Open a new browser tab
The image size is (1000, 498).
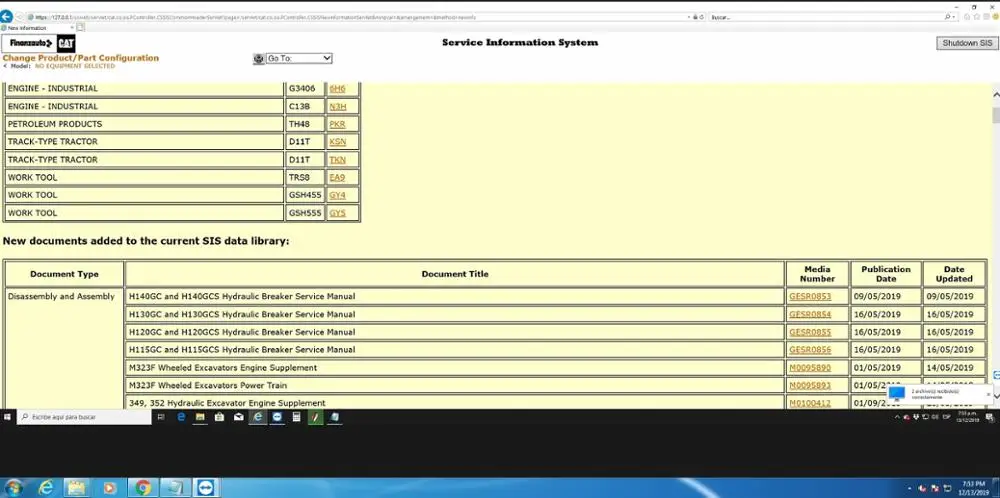[81, 27]
